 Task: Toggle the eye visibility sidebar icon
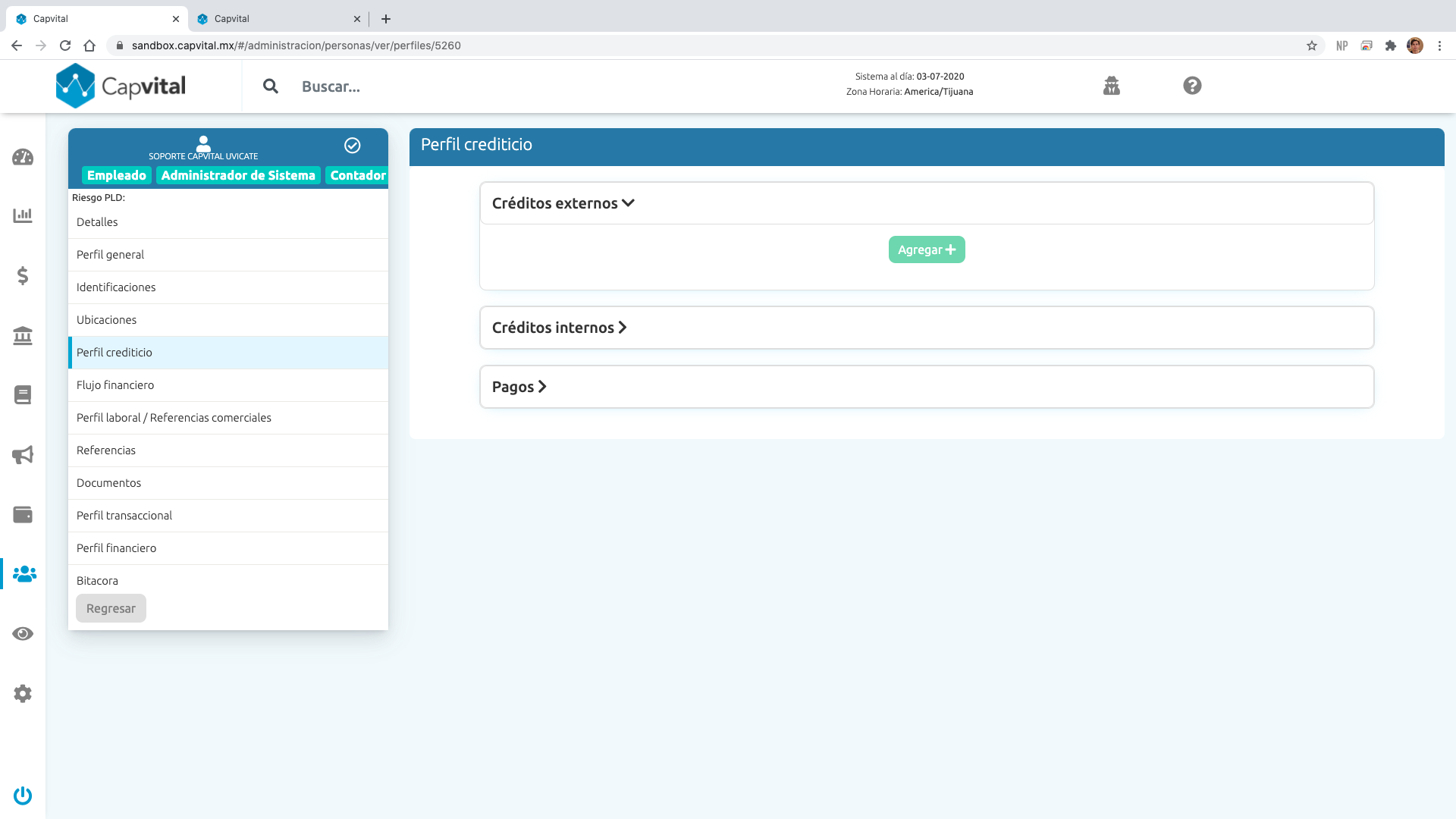(23, 634)
